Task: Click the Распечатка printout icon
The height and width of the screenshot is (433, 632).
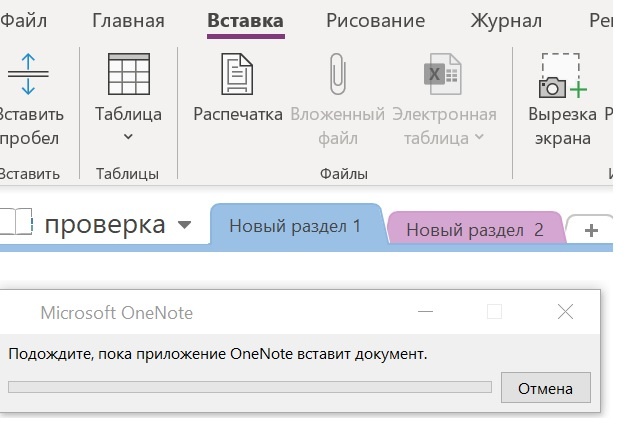Action: 237,74
